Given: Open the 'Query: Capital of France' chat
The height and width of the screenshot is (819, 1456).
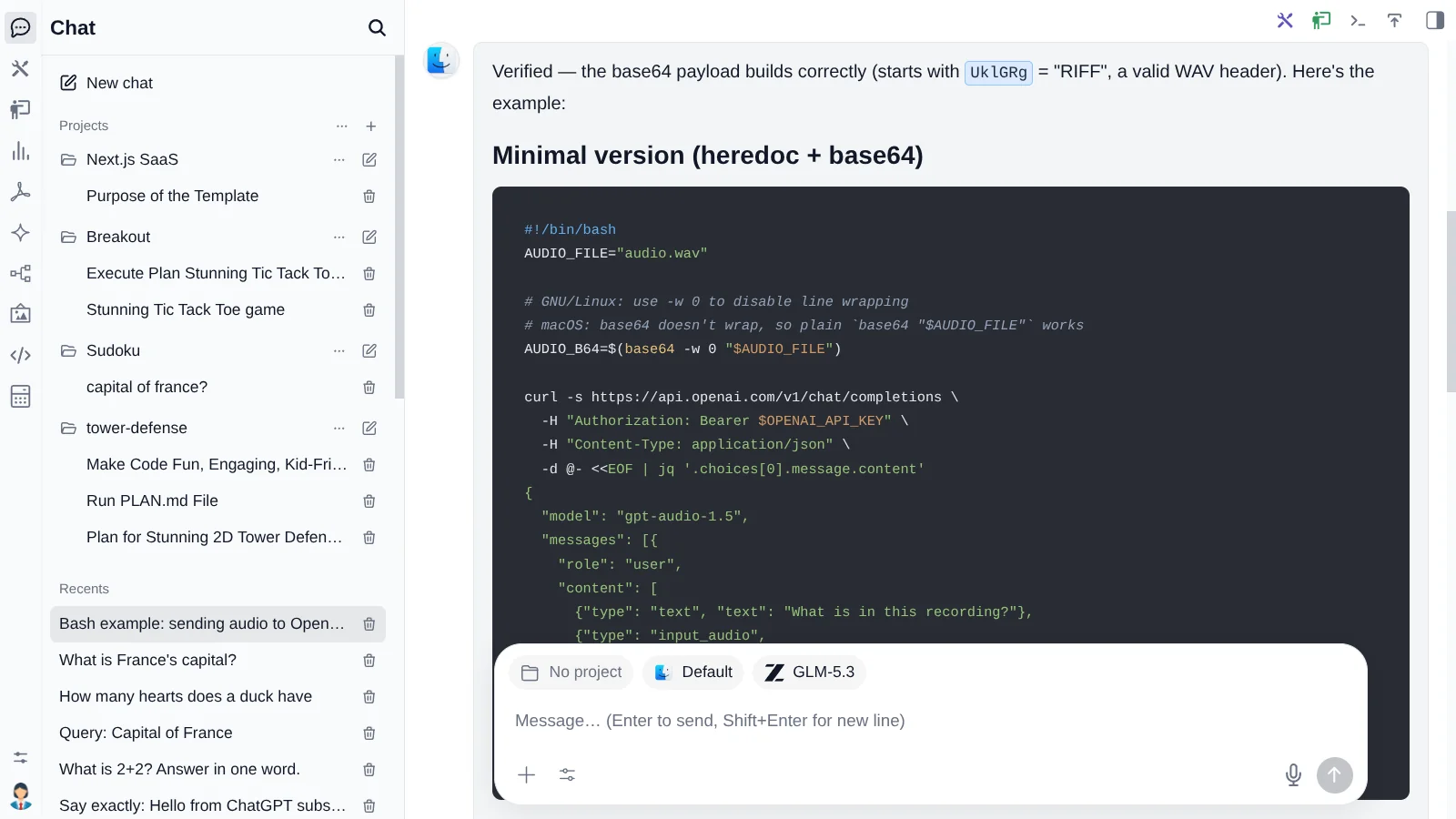Looking at the screenshot, I should (x=146, y=733).
